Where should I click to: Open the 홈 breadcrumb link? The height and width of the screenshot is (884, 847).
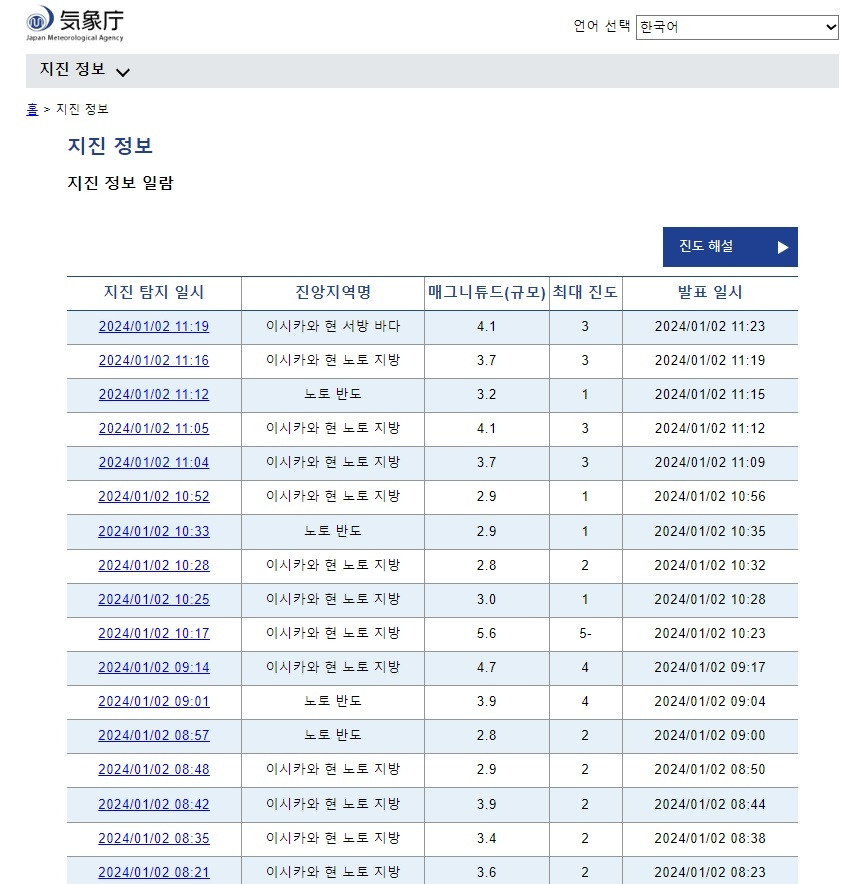click(31, 109)
